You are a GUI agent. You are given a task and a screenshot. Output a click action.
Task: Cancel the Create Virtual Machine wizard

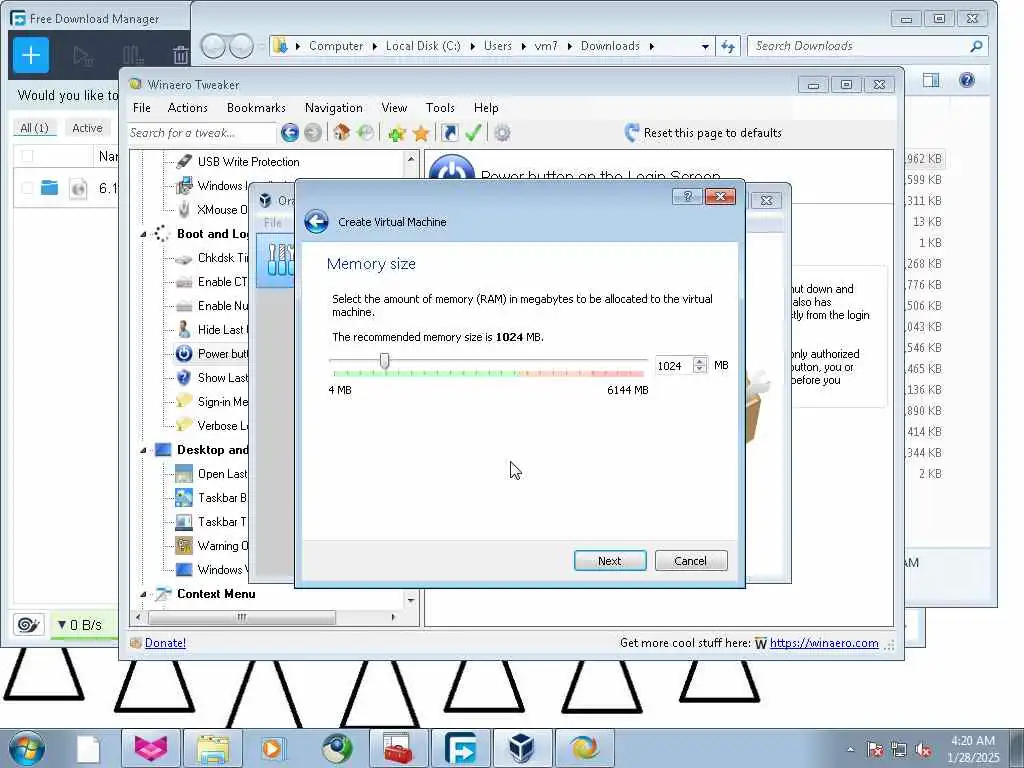coord(690,561)
